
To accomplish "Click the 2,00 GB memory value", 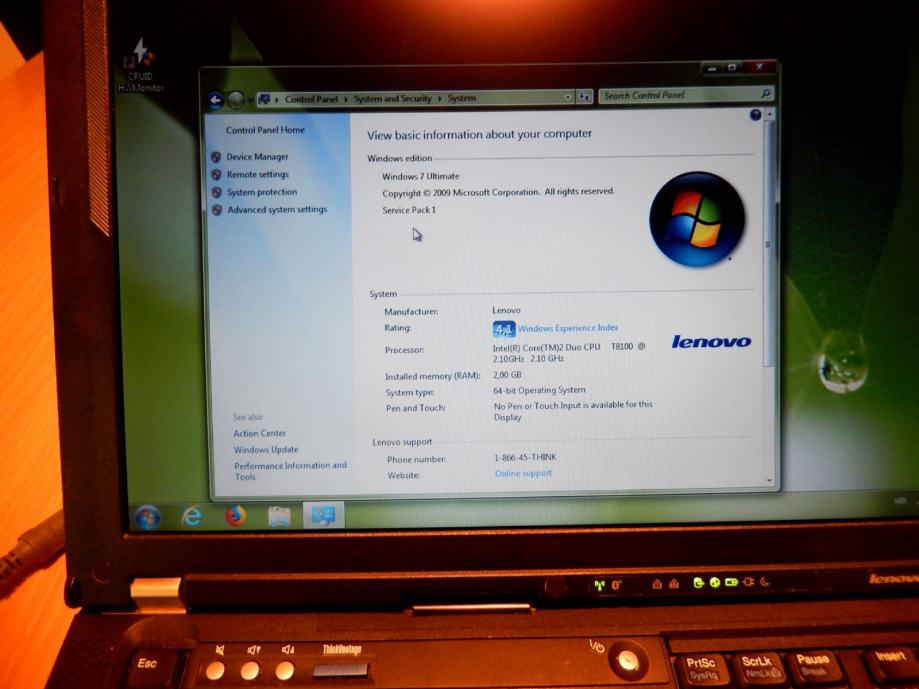I will coord(508,375).
